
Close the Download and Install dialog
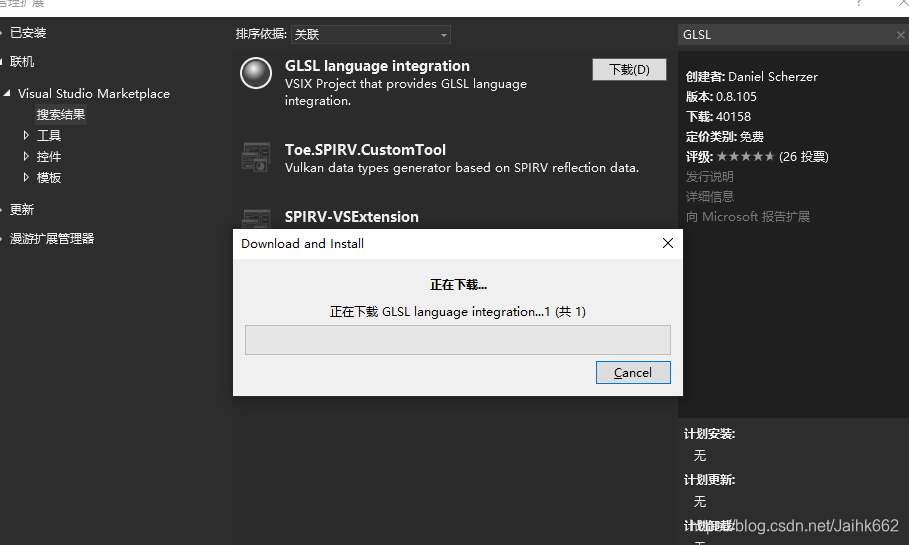(x=668, y=243)
